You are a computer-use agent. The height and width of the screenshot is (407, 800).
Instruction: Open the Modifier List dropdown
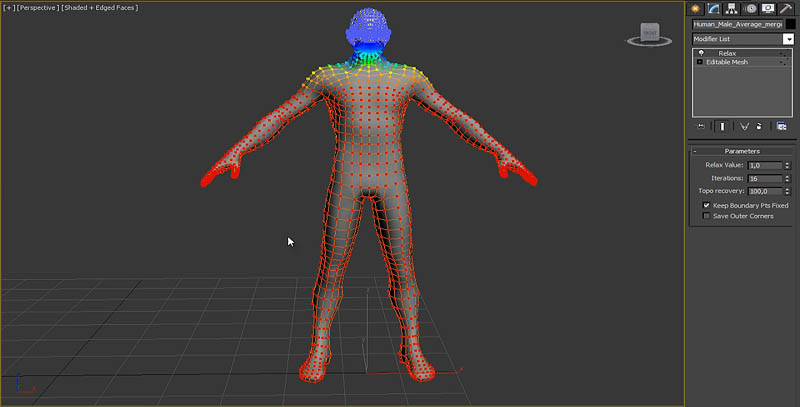[x=788, y=39]
